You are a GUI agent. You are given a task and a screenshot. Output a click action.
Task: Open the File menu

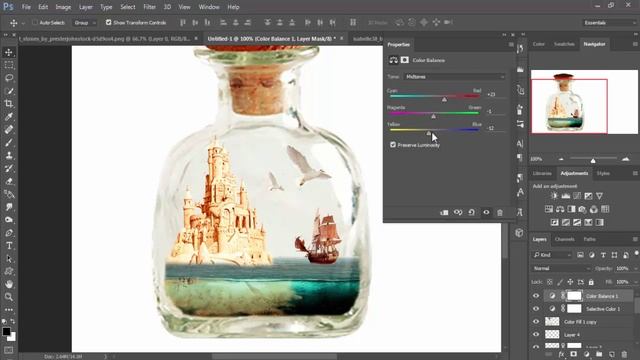click(26, 7)
